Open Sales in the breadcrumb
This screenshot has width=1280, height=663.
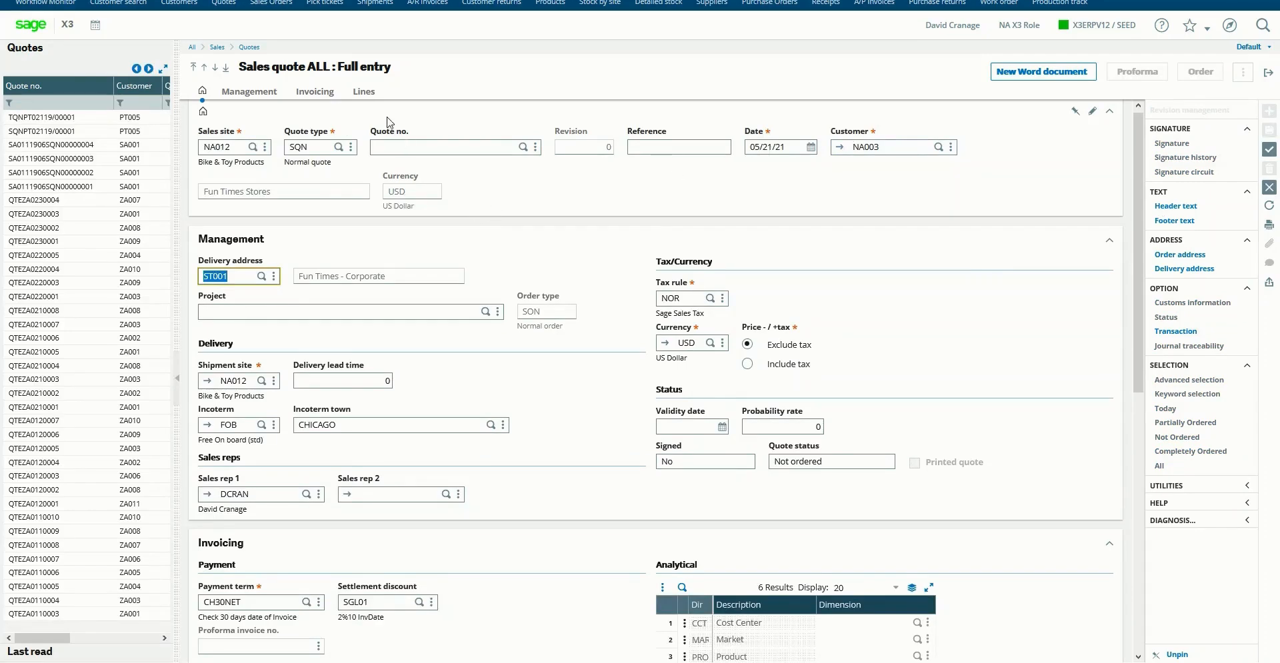click(217, 47)
